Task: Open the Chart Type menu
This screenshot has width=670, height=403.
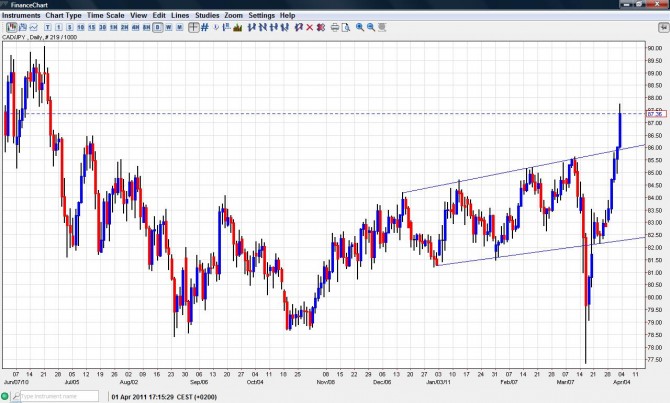Action: (x=63, y=15)
